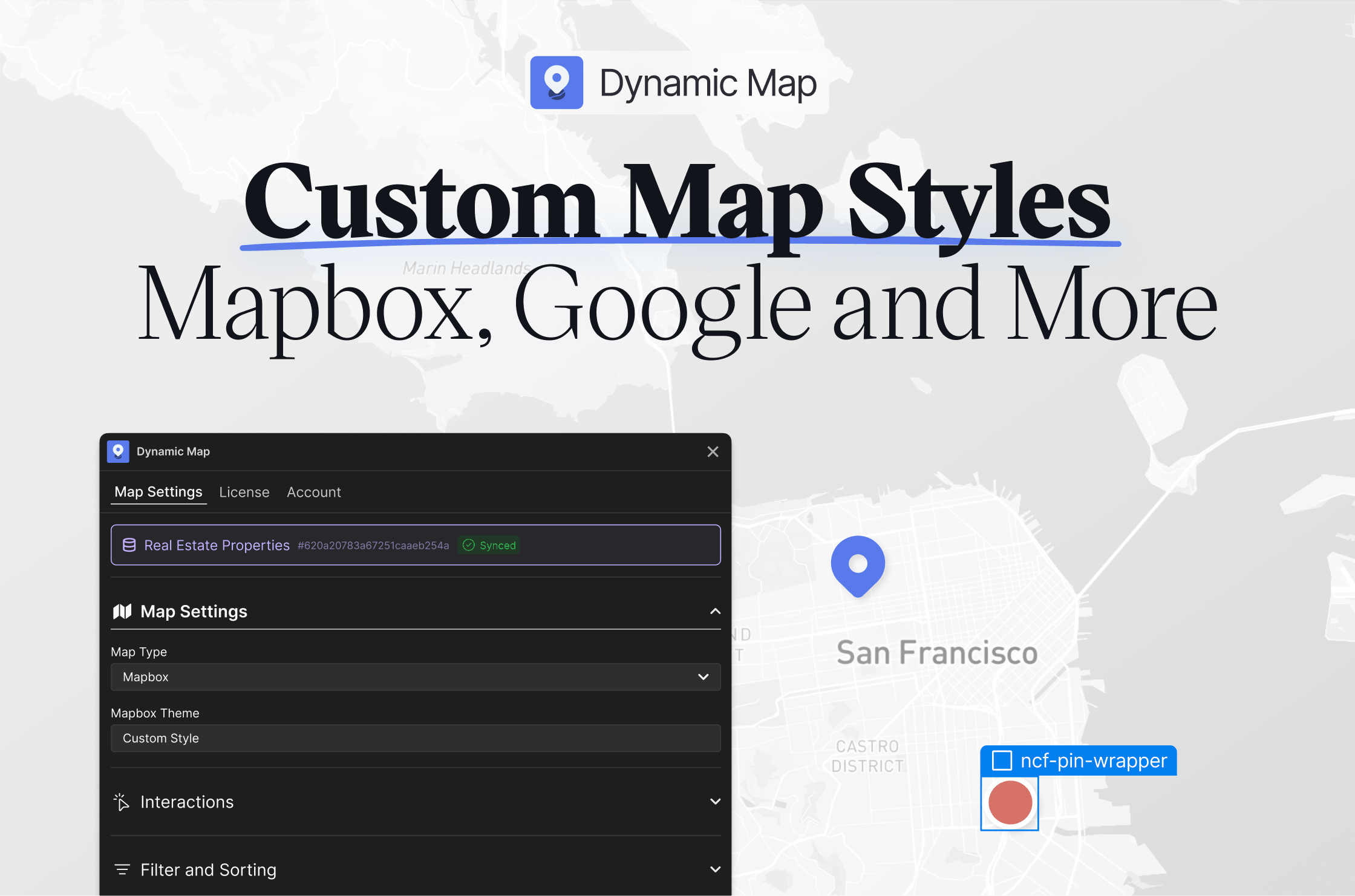Open the License tab
The image size is (1355, 896).
[x=244, y=492]
